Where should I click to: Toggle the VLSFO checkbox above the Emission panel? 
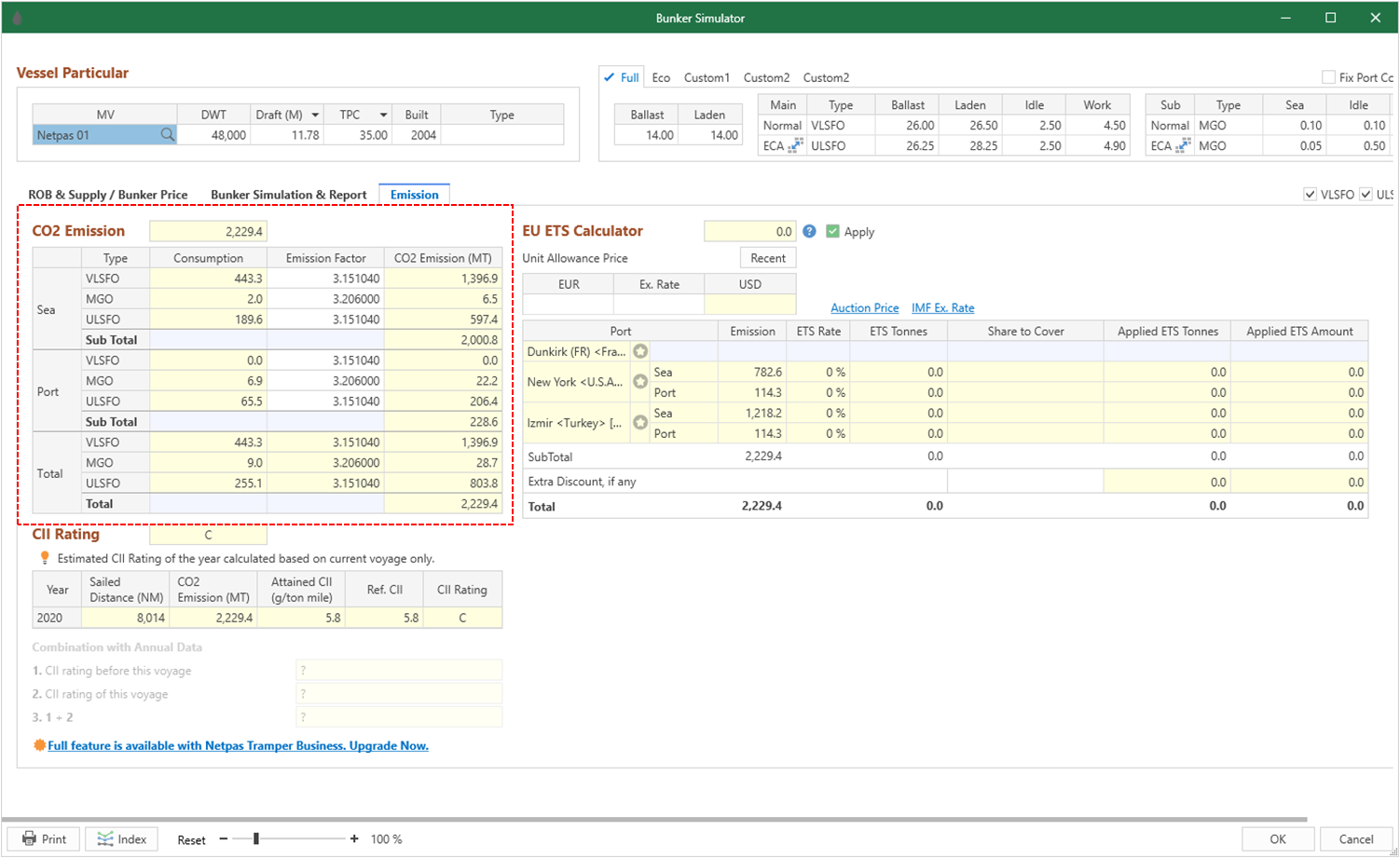tap(1310, 194)
